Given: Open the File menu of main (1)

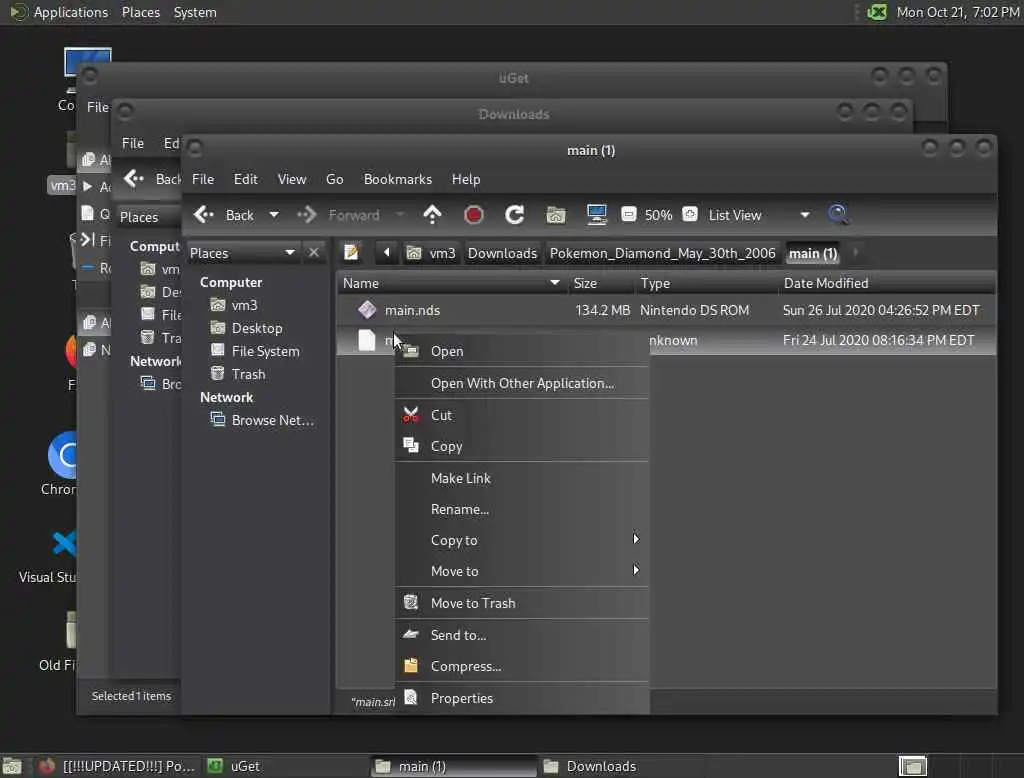Looking at the screenshot, I should 203,179.
